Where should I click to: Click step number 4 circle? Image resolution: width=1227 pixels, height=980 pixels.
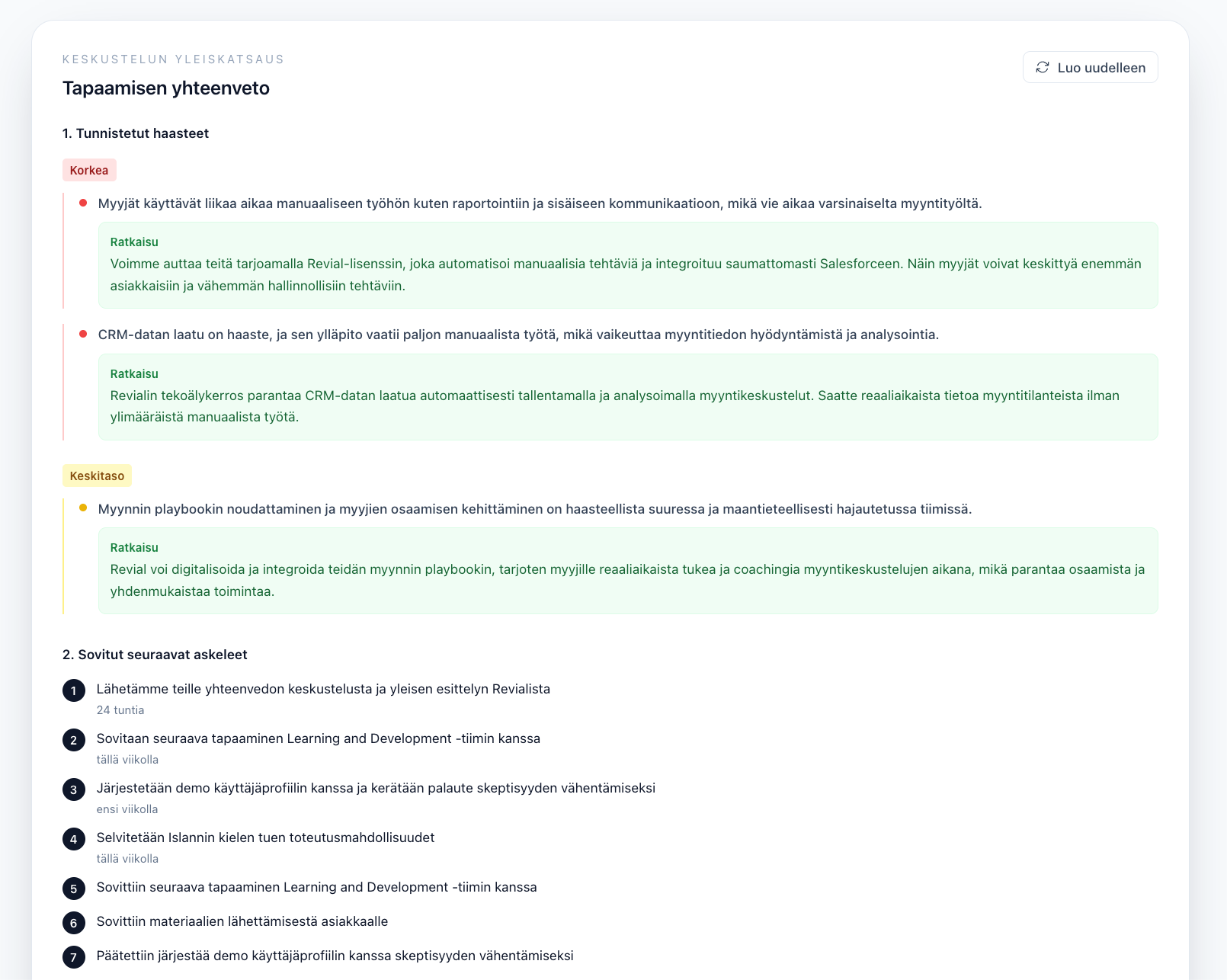pyautogui.click(x=74, y=840)
